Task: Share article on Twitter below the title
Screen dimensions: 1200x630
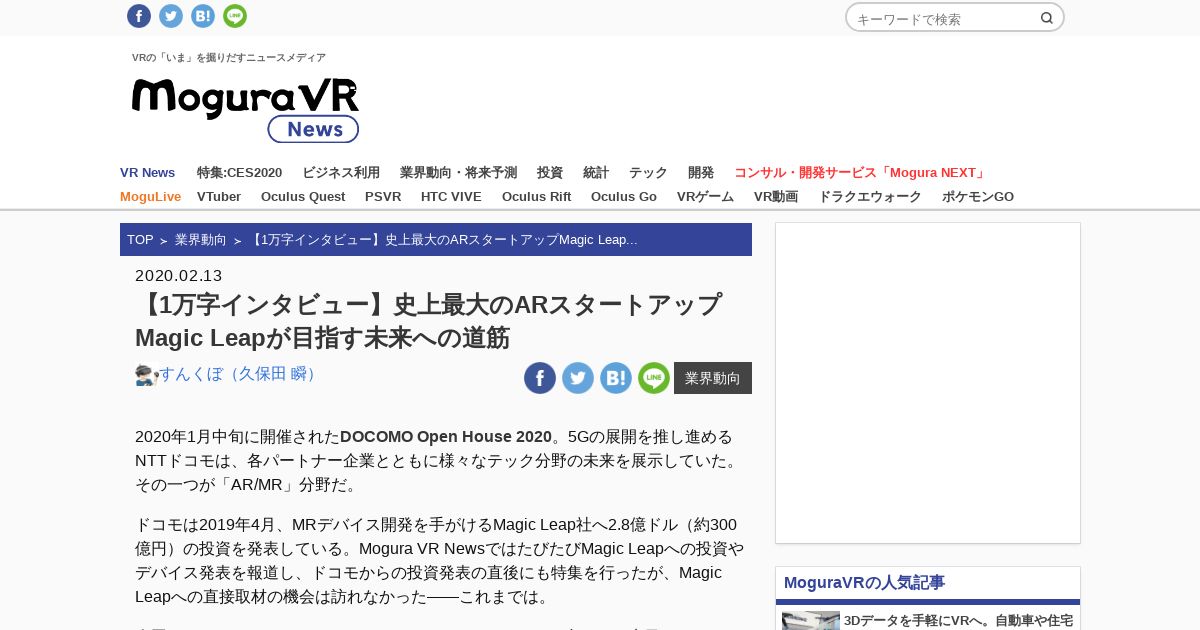Action: 578,378
